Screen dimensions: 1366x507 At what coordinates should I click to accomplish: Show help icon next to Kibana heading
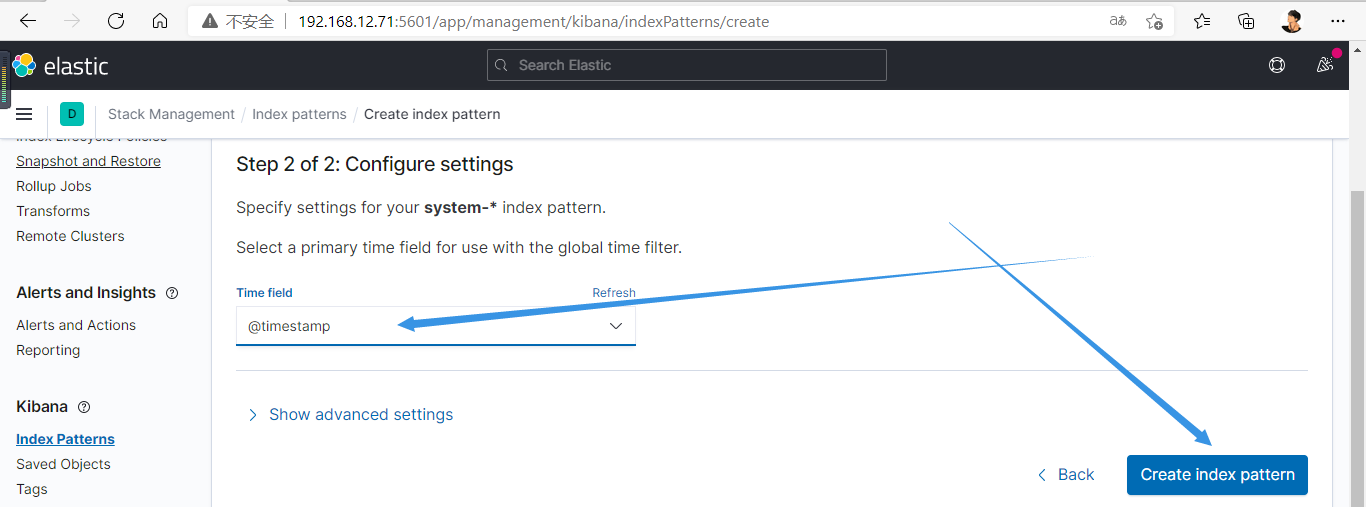pyautogui.click(x=84, y=407)
